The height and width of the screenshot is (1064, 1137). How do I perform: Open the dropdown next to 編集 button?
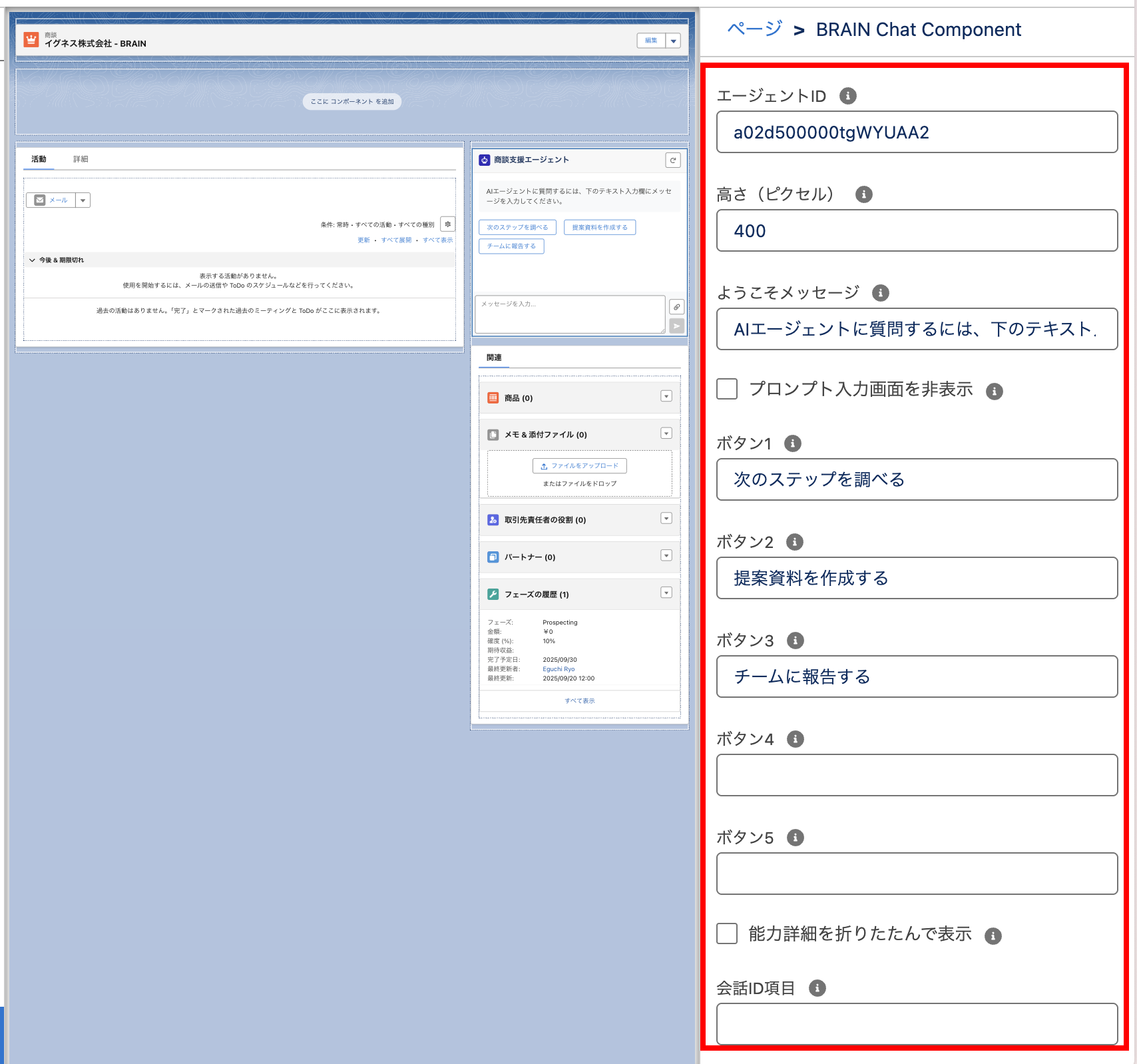tap(674, 41)
